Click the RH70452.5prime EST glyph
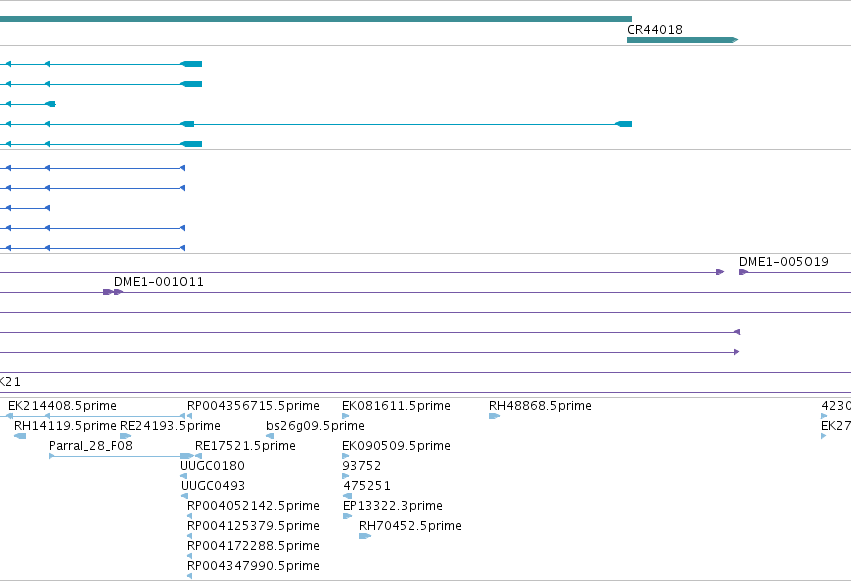Viewport: 851px width, 581px height. (x=365, y=536)
